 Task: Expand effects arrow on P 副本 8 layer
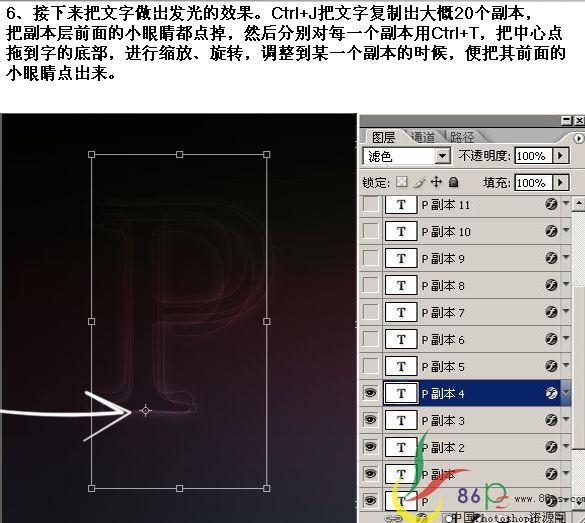click(566, 284)
